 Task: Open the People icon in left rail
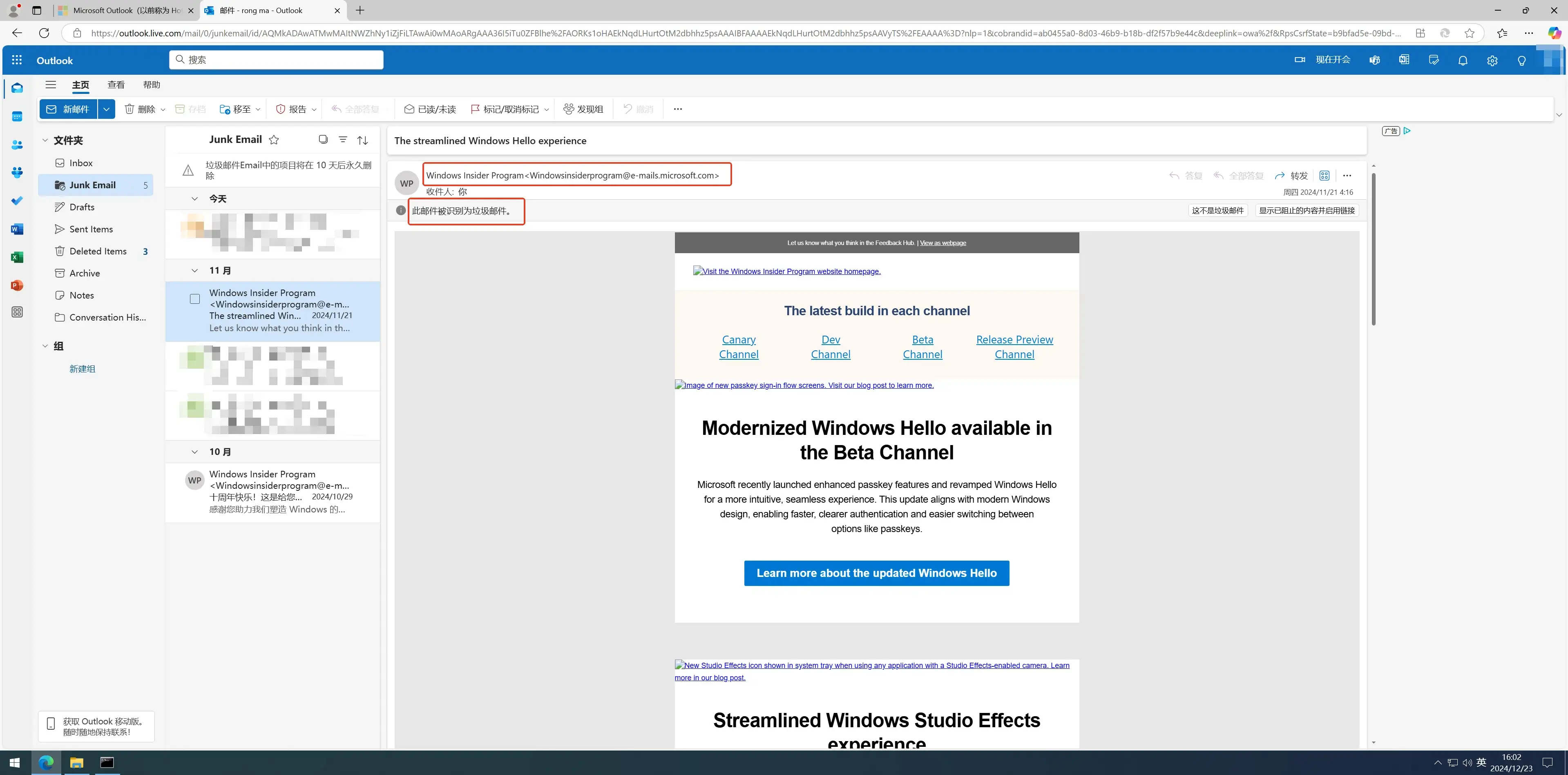[x=17, y=145]
